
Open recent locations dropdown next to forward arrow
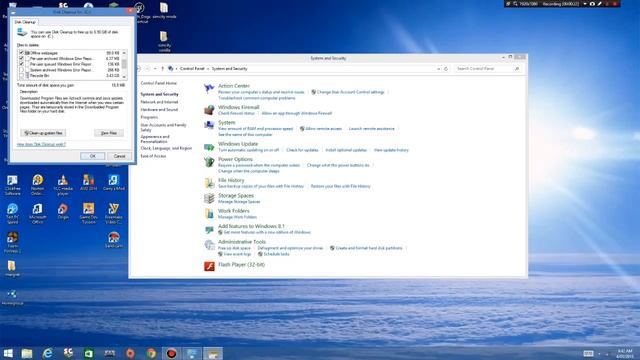155,69
